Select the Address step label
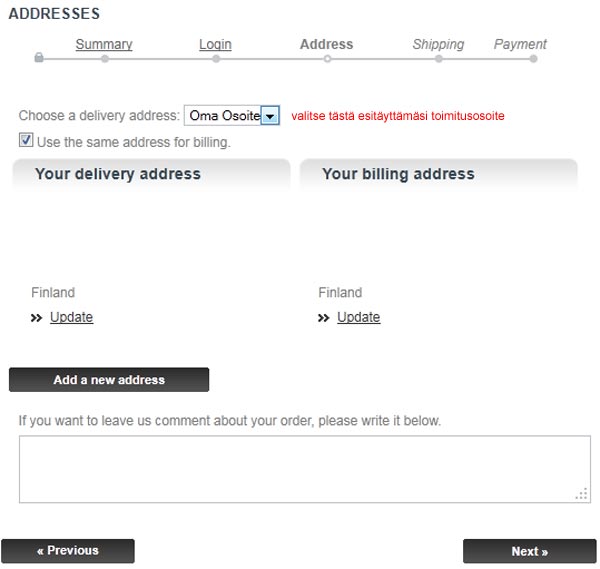 [x=326, y=44]
